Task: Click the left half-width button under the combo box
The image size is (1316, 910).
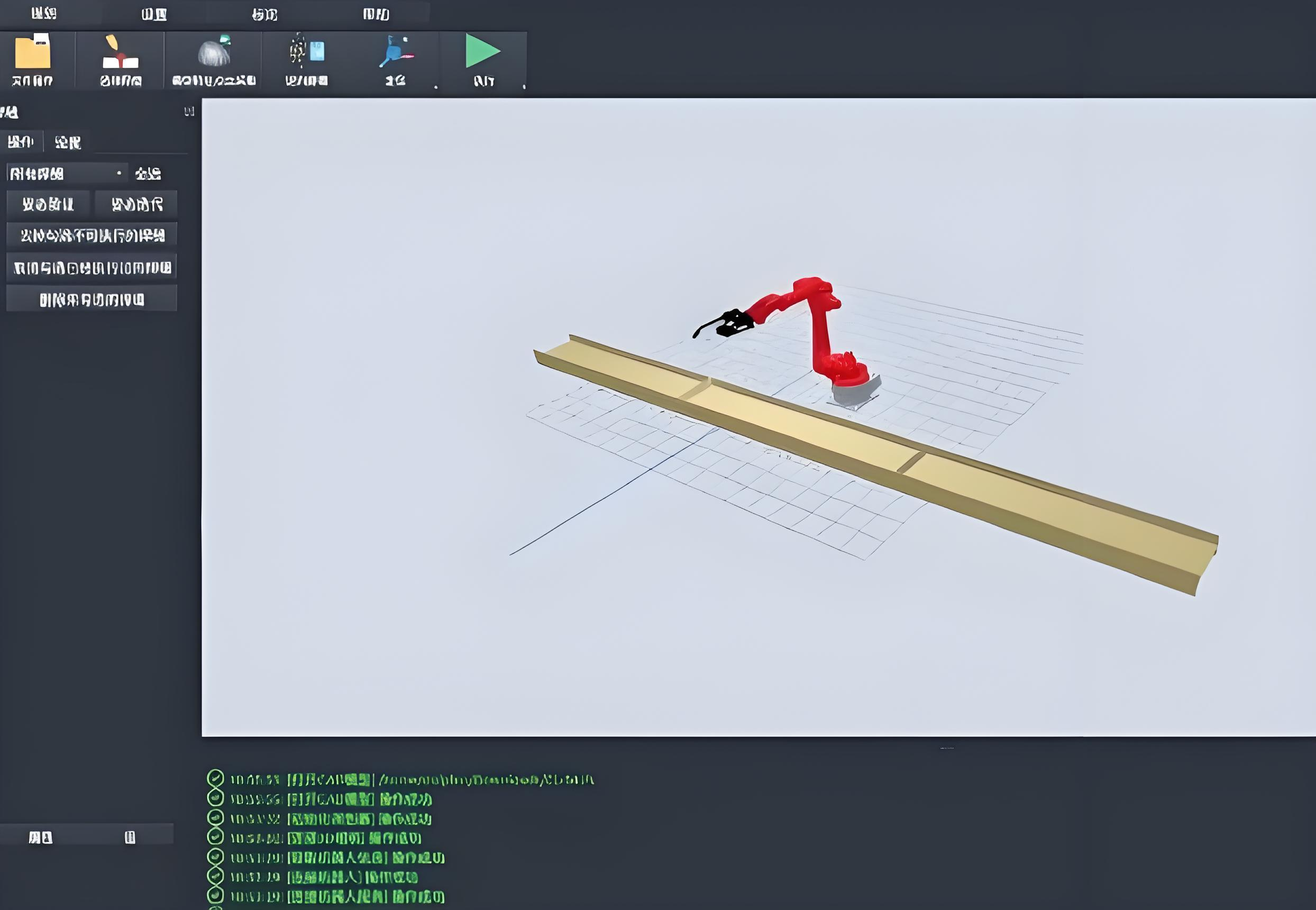Action: [x=49, y=204]
